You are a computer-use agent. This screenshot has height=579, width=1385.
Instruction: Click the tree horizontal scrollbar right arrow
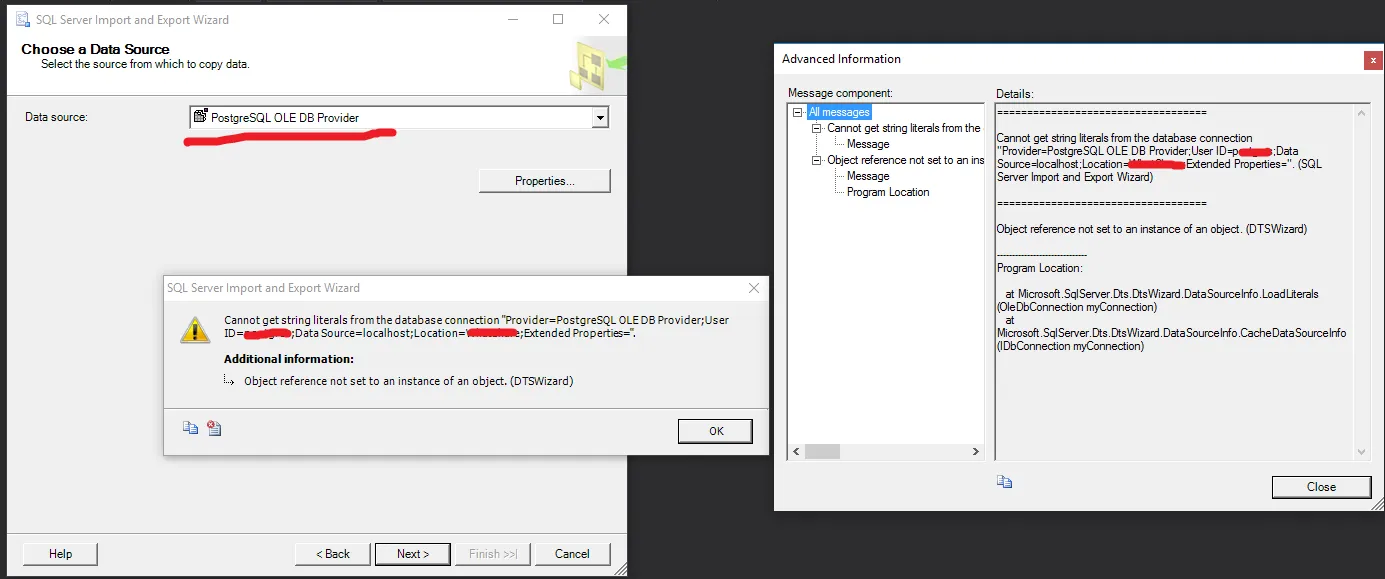(976, 452)
